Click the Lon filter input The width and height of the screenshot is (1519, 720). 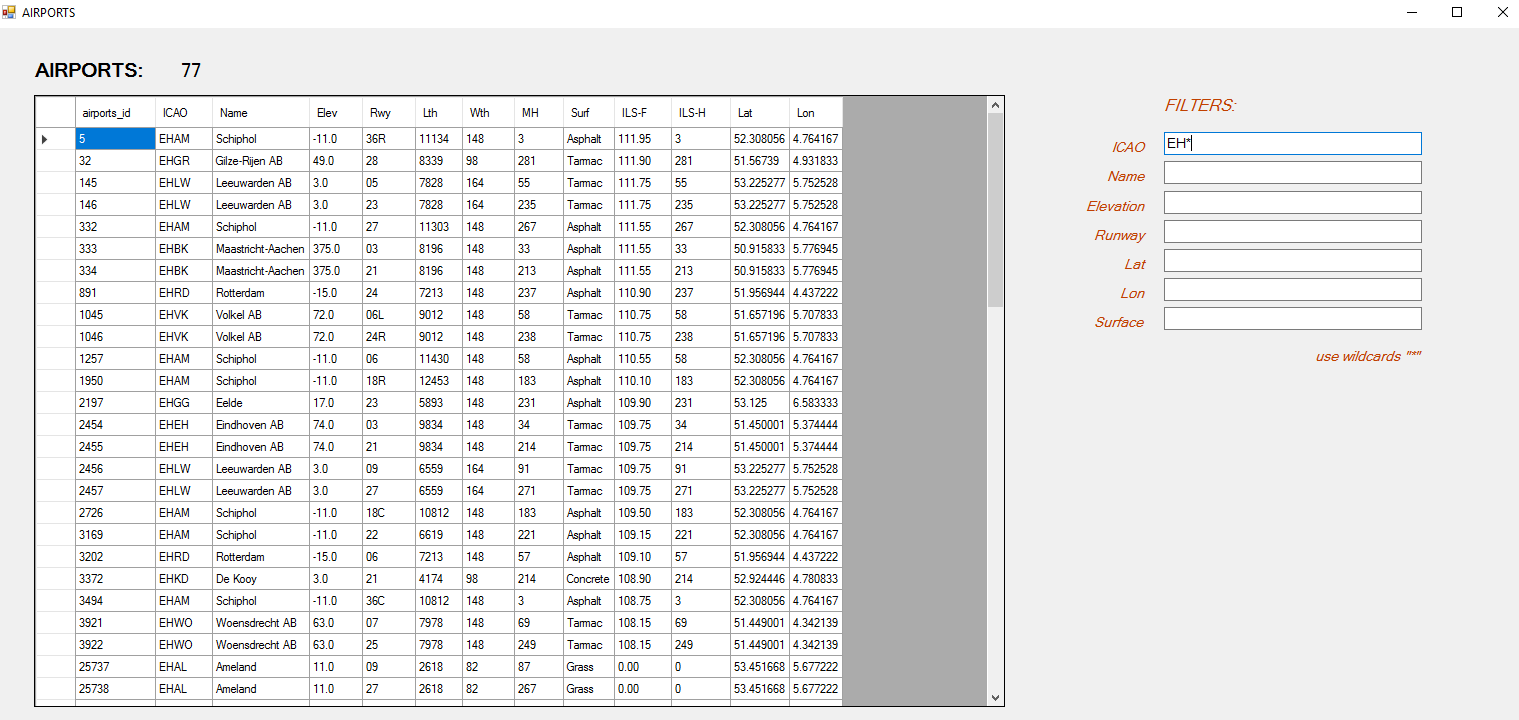tap(1292, 289)
